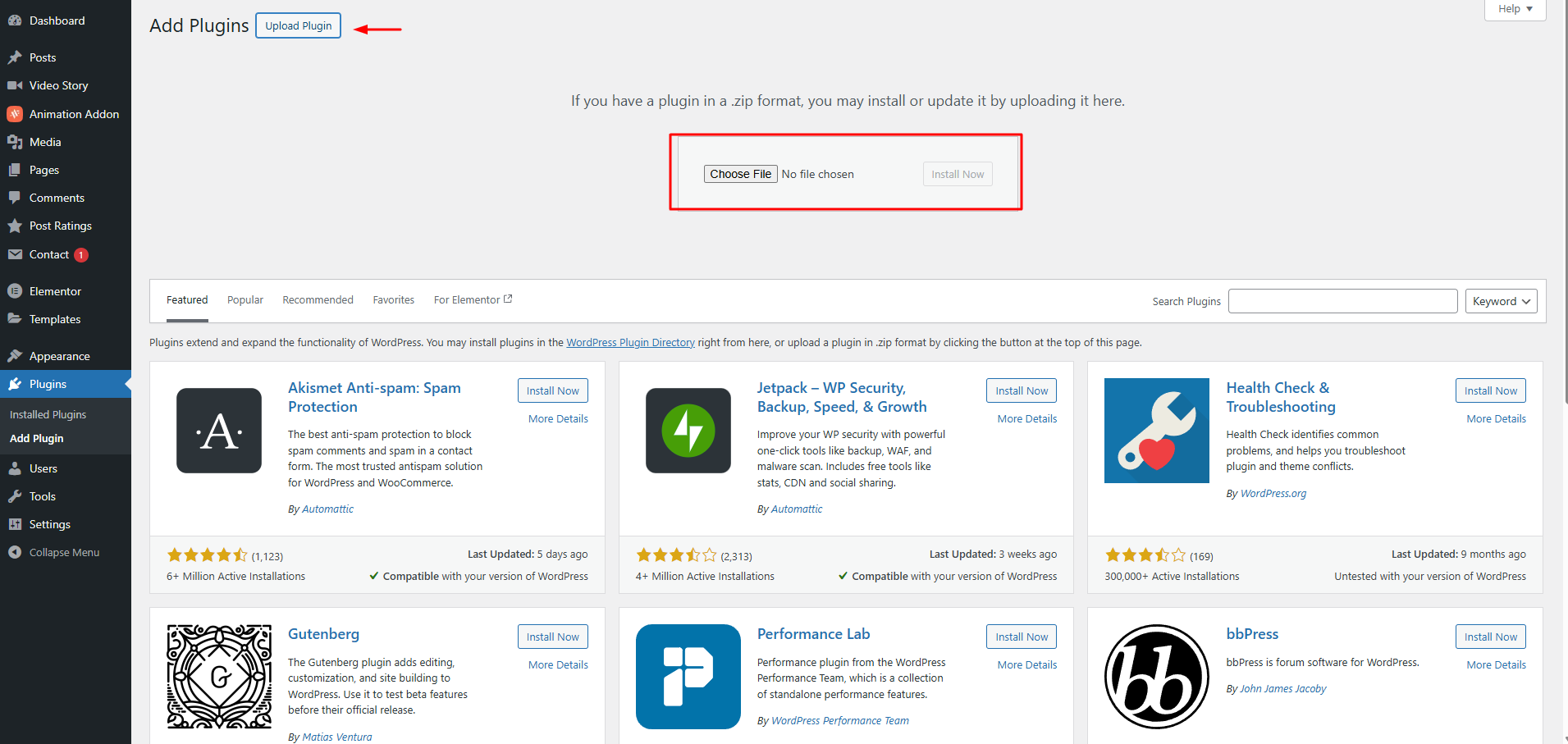The image size is (1568, 744).
Task: Click the Post Ratings star icon
Action: pos(15,226)
